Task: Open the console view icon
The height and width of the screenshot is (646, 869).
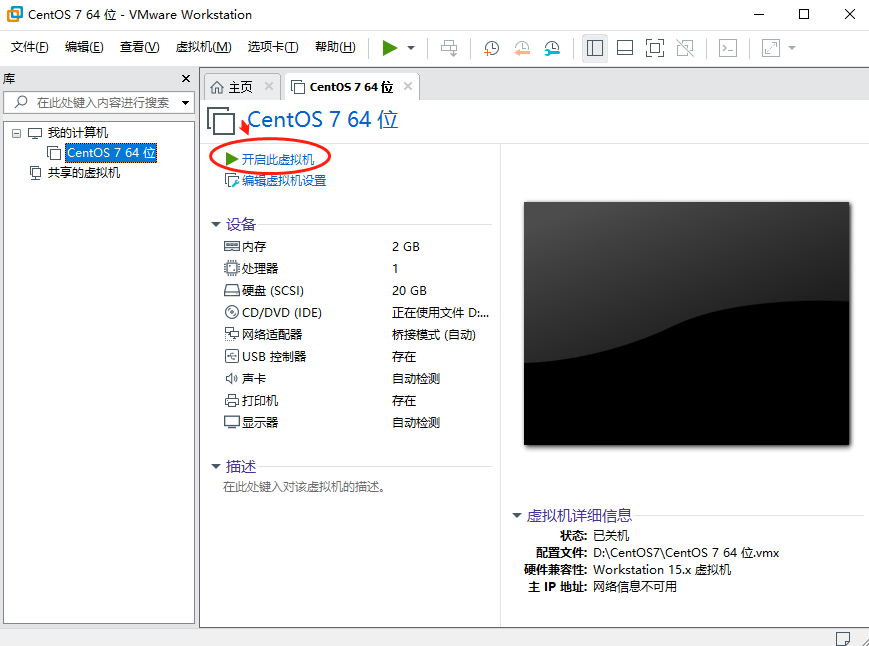Action: pyautogui.click(x=728, y=48)
